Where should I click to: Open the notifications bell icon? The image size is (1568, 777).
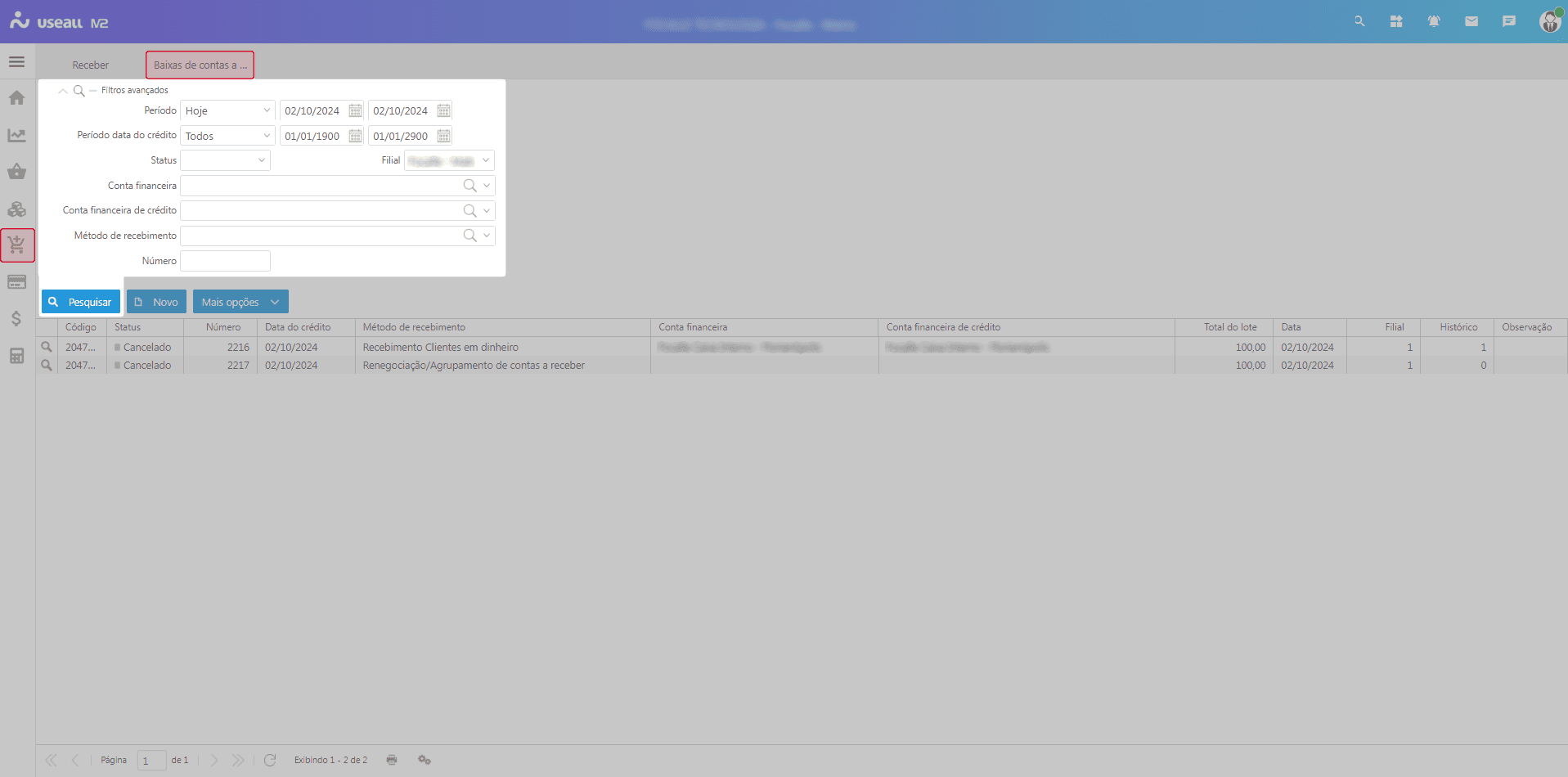coord(1433,21)
